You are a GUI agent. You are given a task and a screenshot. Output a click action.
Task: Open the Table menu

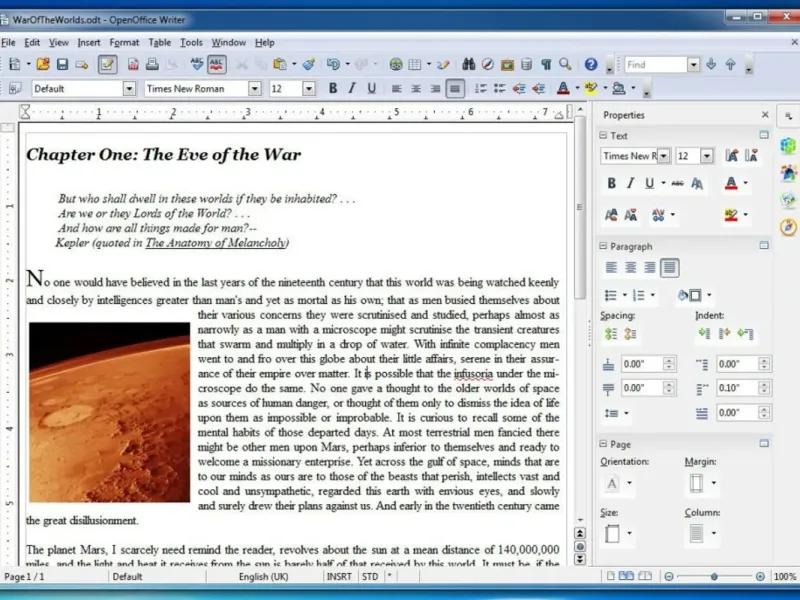click(159, 42)
